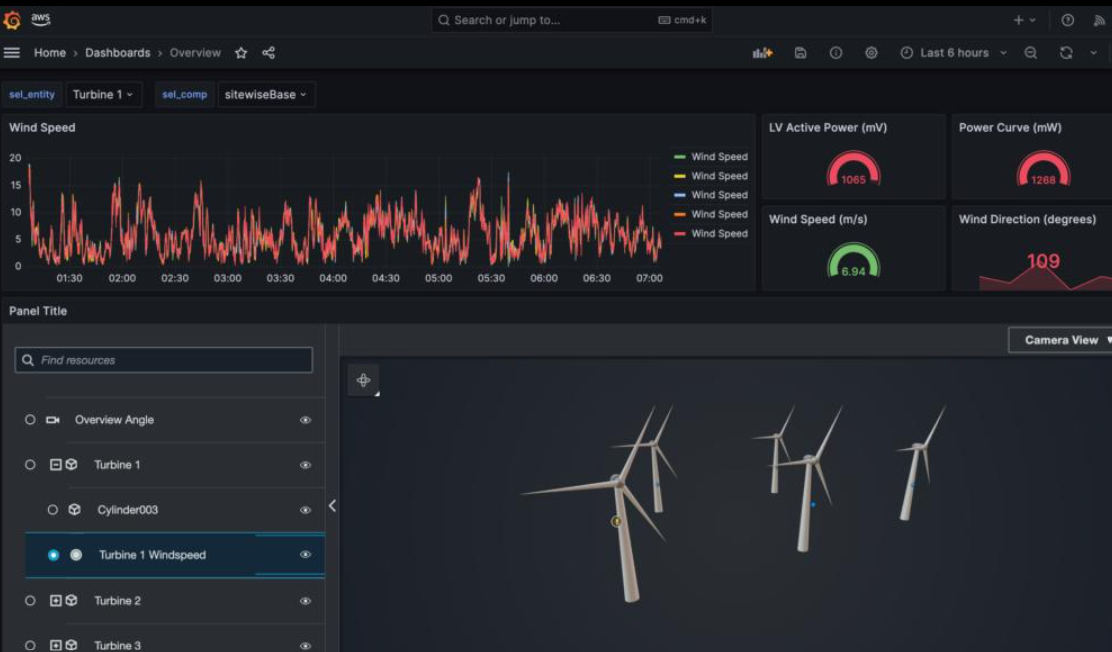Click the Turbine 1 cube icon
The height and width of the screenshot is (652, 1112).
click(72, 465)
